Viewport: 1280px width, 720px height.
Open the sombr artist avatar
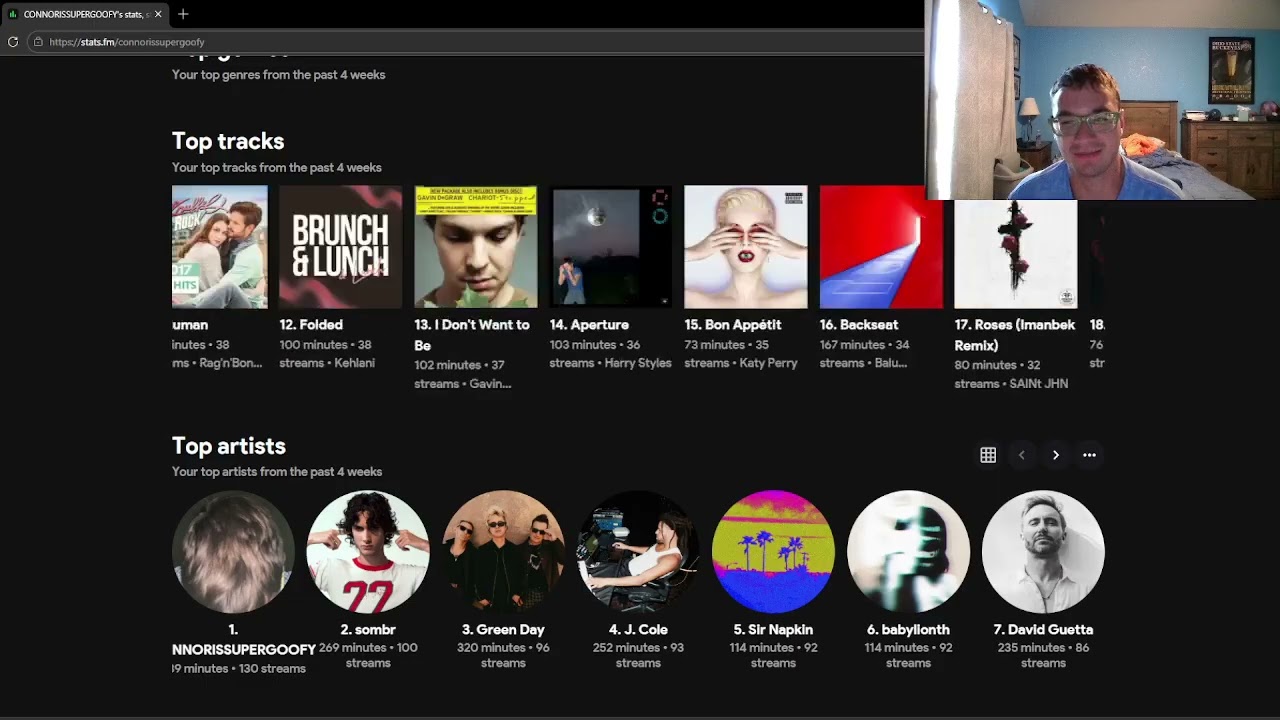pos(368,551)
